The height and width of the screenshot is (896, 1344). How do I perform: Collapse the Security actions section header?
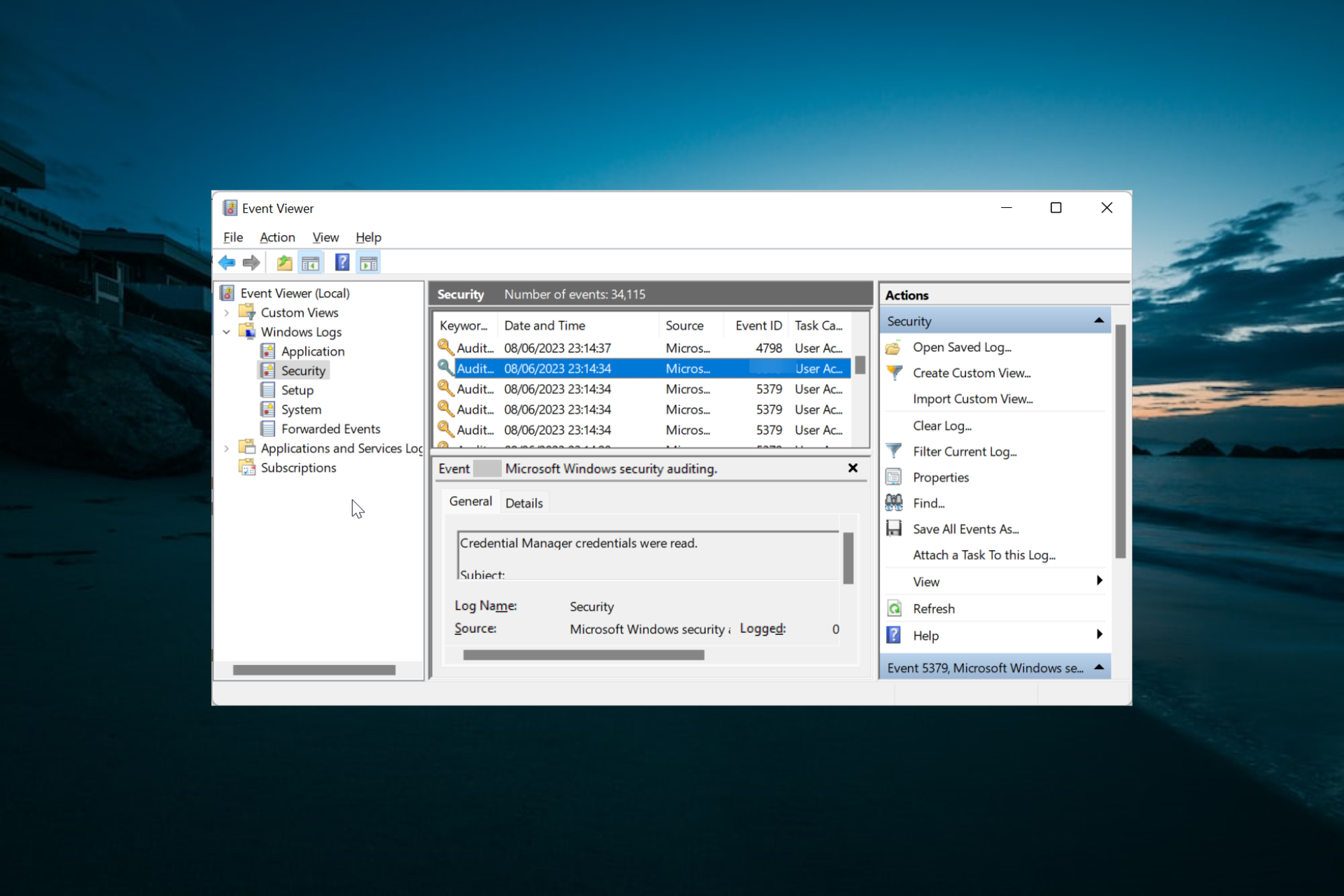click(x=1098, y=321)
